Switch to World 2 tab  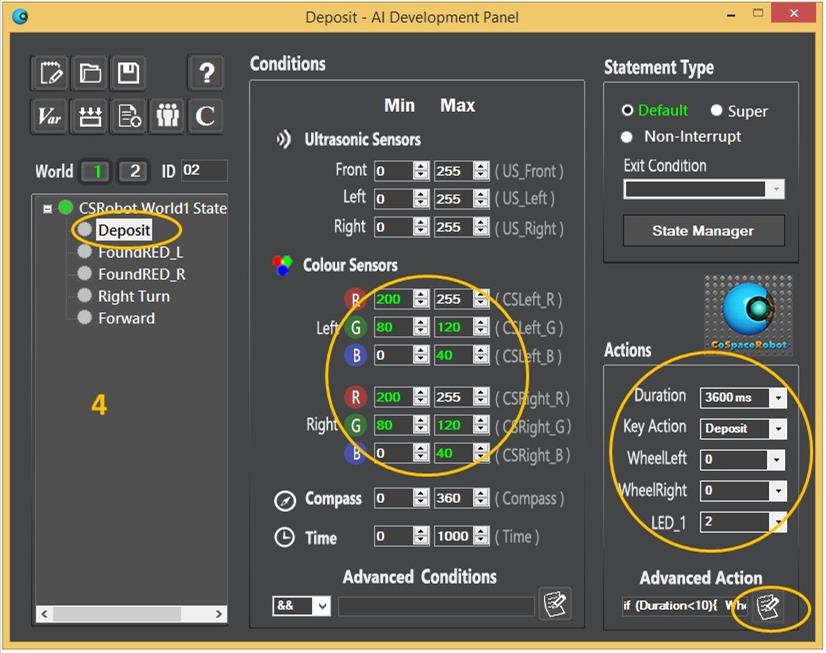click(134, 171)
